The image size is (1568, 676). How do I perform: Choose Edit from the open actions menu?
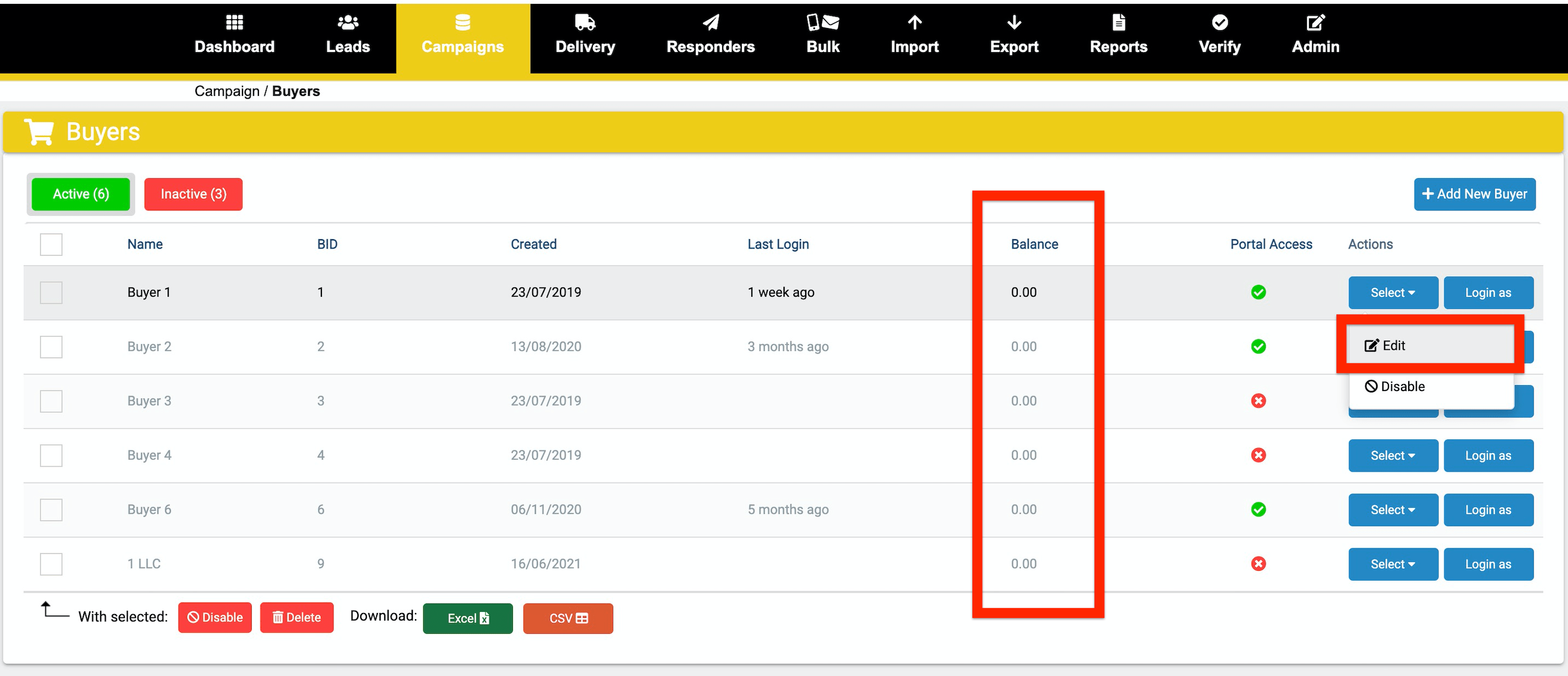(x=1394, y=345)
